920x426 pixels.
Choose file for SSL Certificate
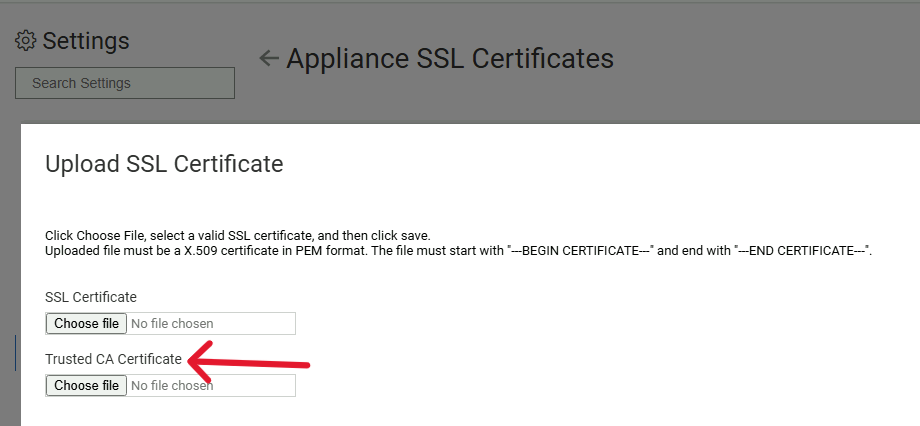[x=86, y=323]
